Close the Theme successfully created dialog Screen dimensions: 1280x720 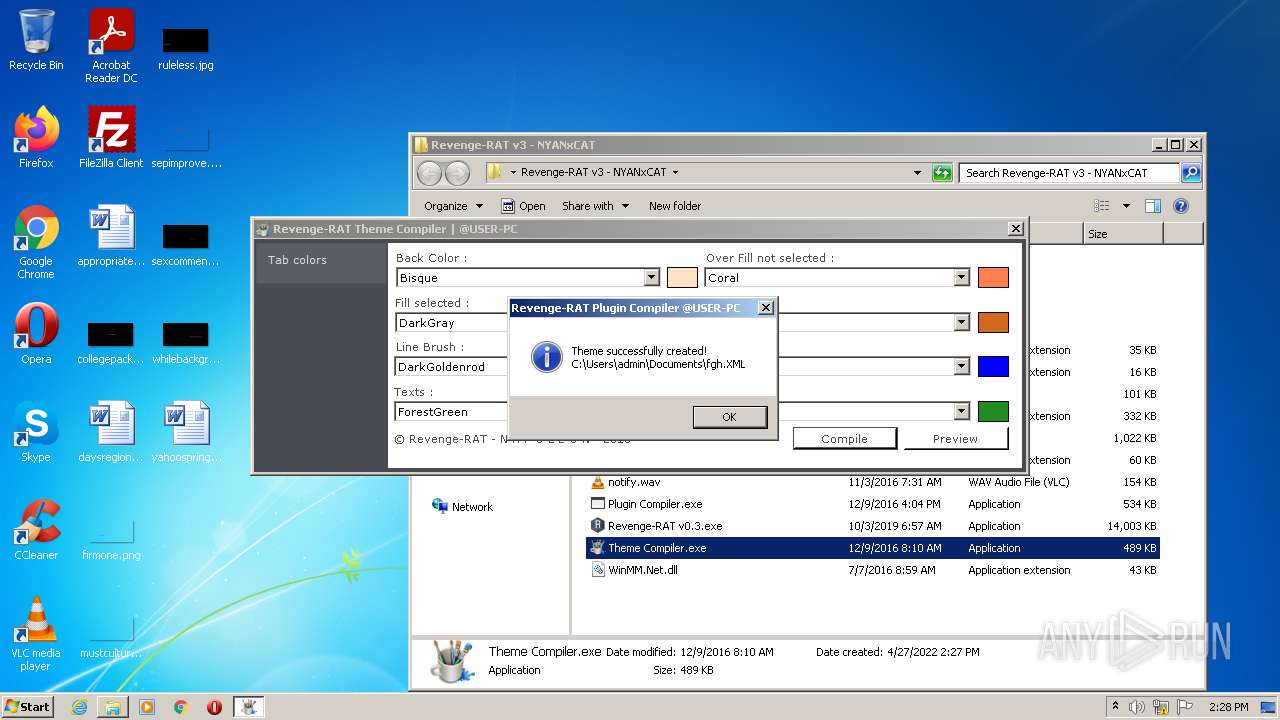coord(766,308)
